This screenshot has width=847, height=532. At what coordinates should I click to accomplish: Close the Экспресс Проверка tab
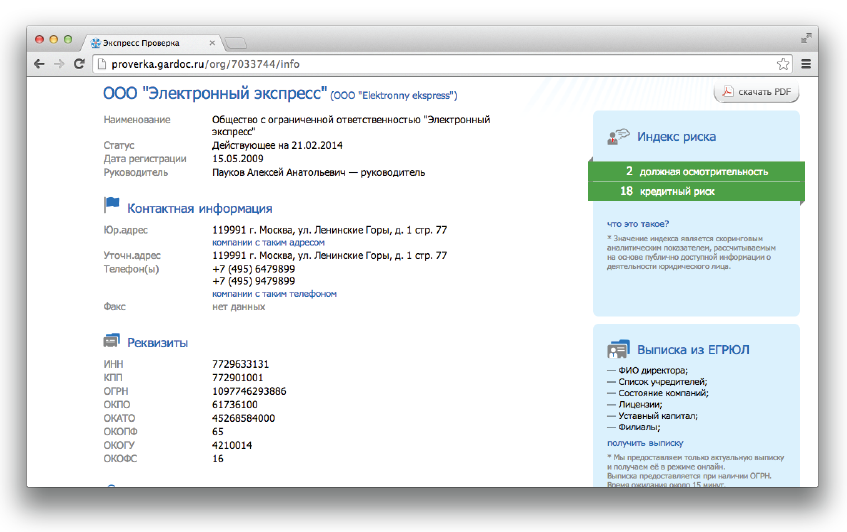209,43
